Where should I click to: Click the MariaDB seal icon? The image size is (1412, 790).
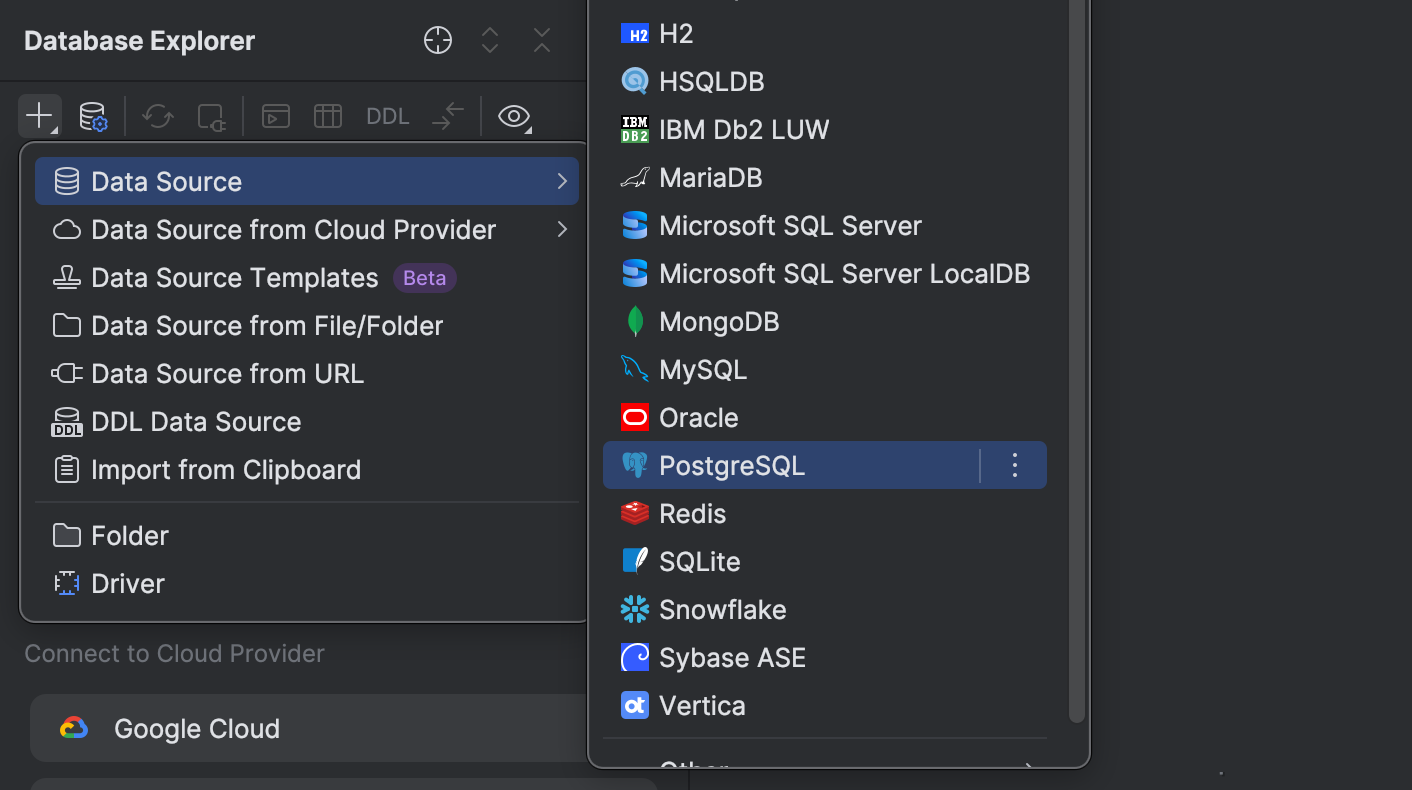[635, 177]
